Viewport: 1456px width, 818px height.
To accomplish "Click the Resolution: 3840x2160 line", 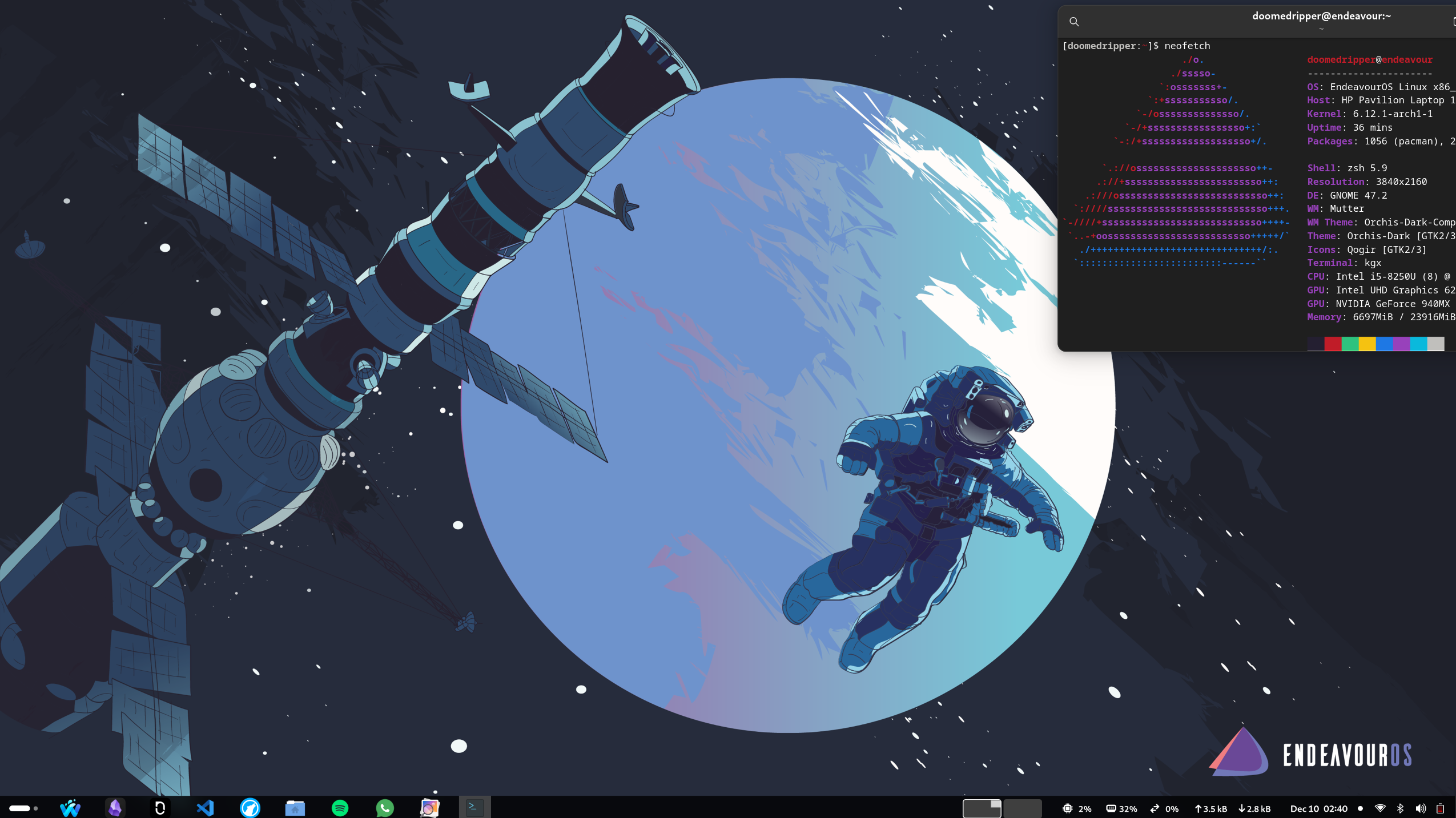I will pos(1367,182).
